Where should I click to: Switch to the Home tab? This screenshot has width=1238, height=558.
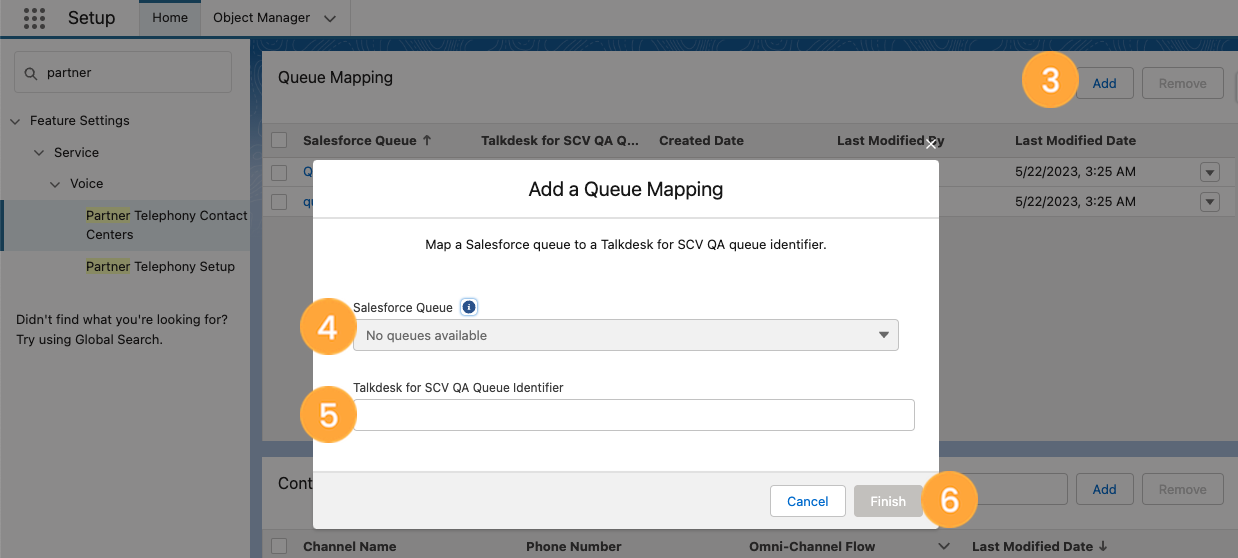(x=170, y=18)
